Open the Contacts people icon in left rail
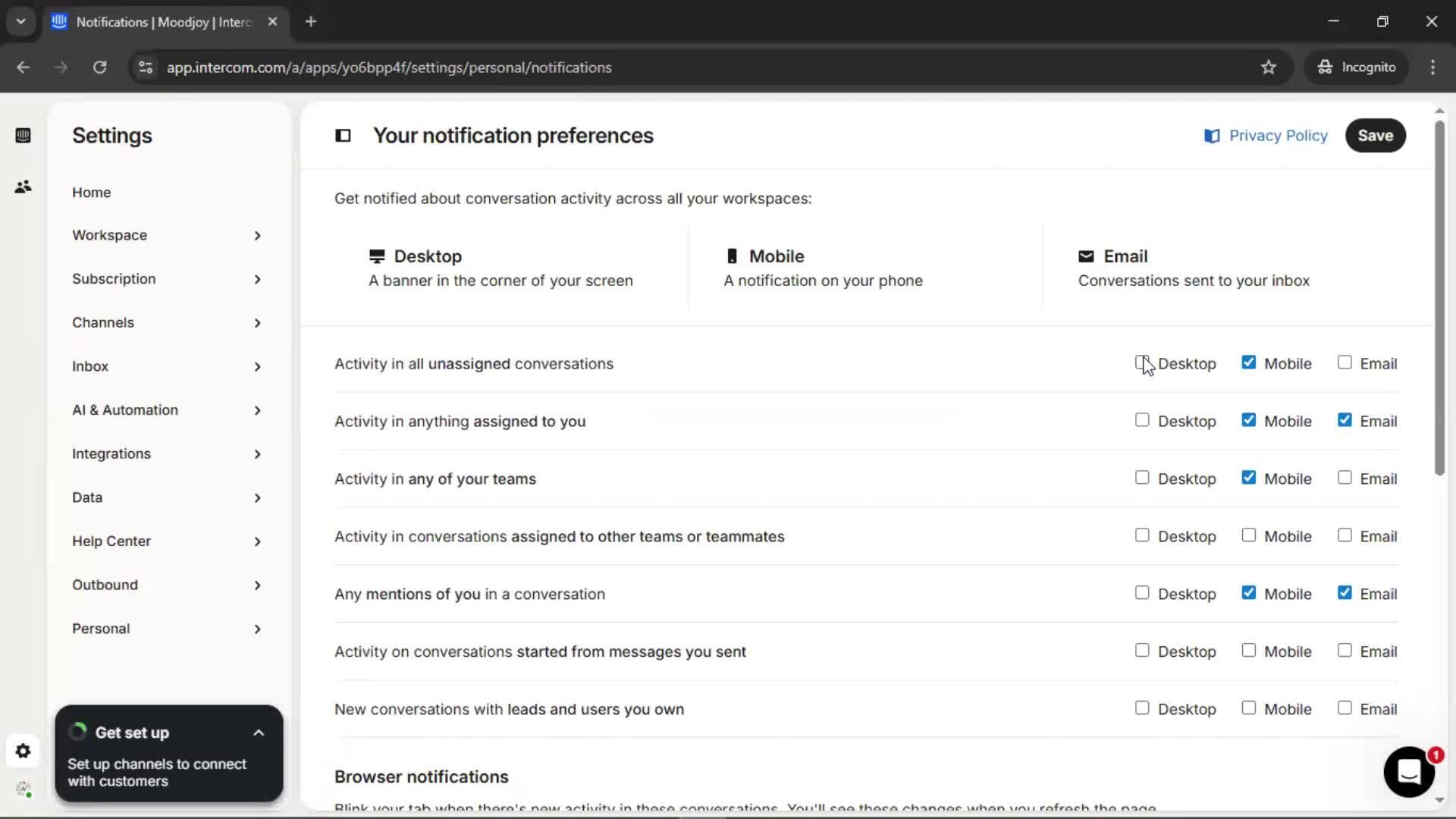Screen dimensions: 1456x819 tap(23, 187)
